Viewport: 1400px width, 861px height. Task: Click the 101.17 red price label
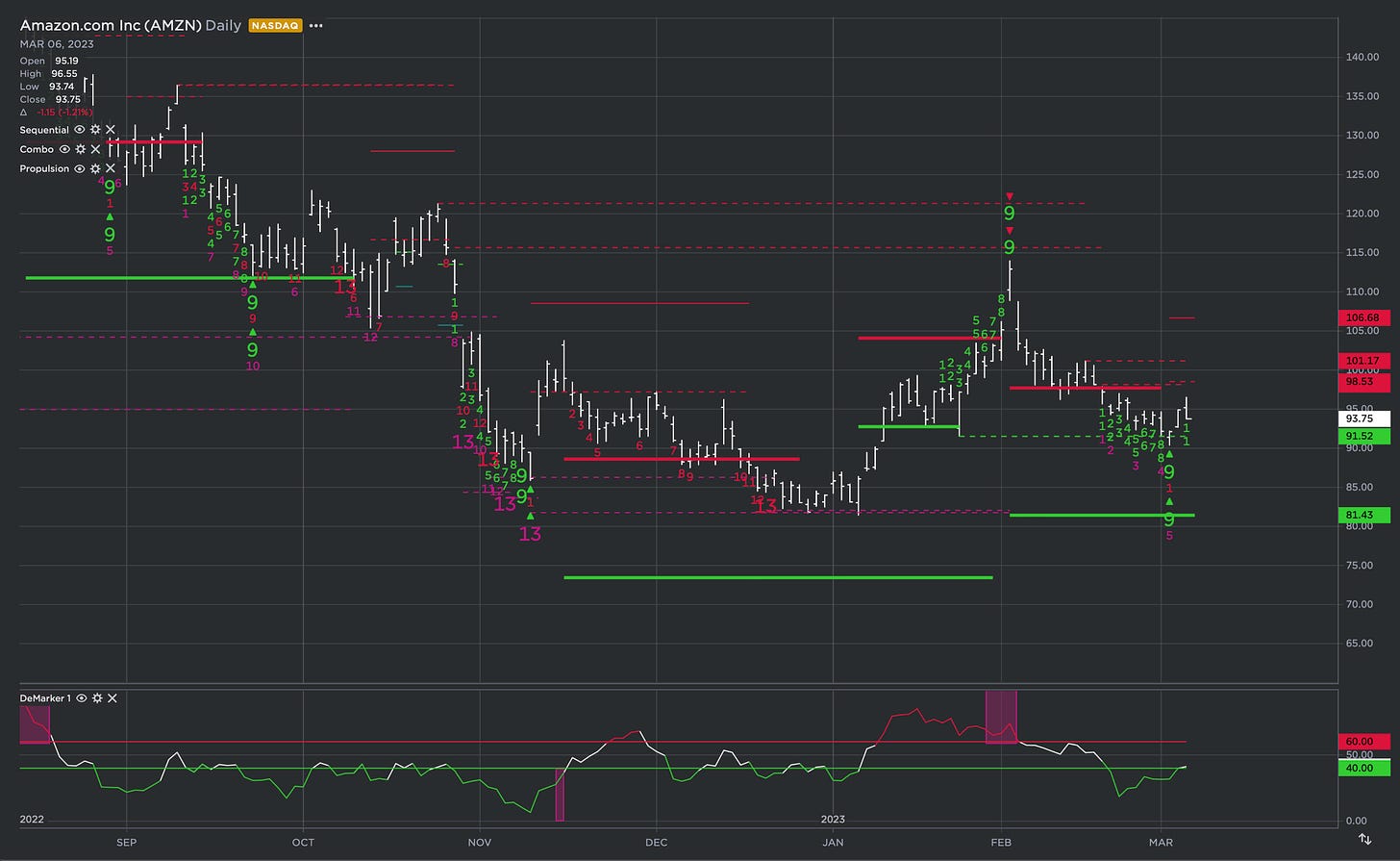tap(1363, 361)
